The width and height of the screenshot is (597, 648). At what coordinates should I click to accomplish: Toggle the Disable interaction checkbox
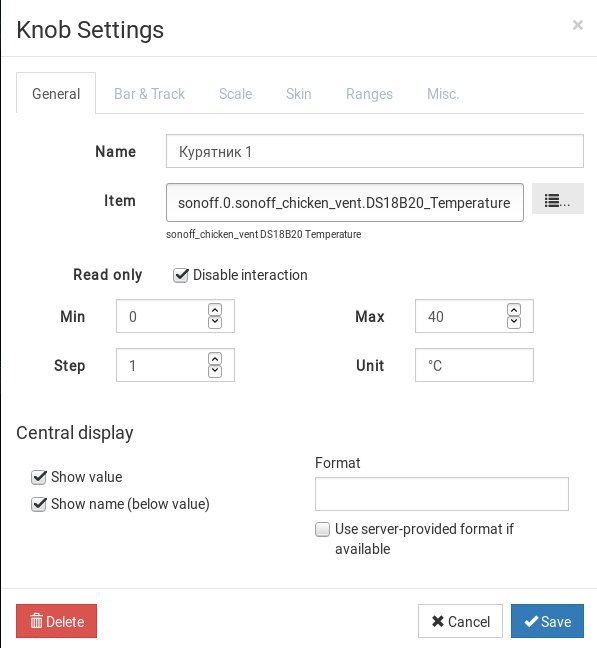click(181, 275)
